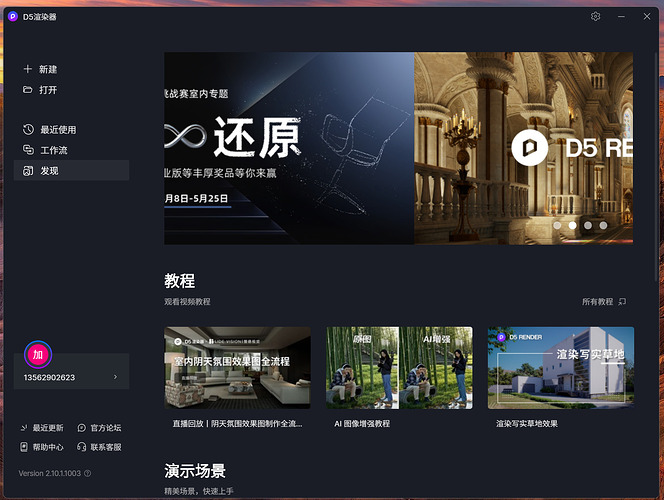Click the 打开 folder icon
This screenshot has height=500, width=664.
tap(28, 90)
